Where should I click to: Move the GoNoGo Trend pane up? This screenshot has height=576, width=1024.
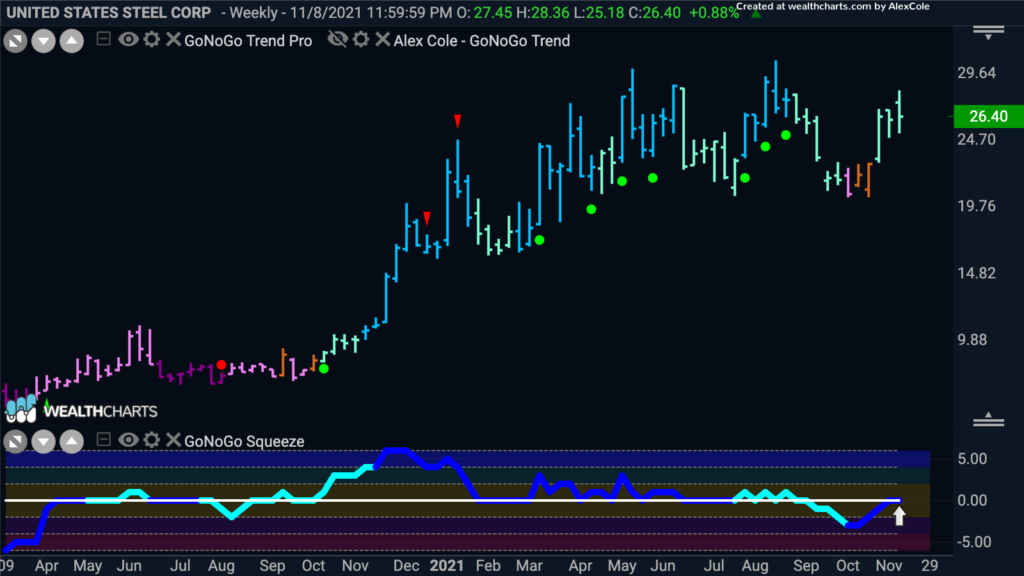(x=71, y=41)
